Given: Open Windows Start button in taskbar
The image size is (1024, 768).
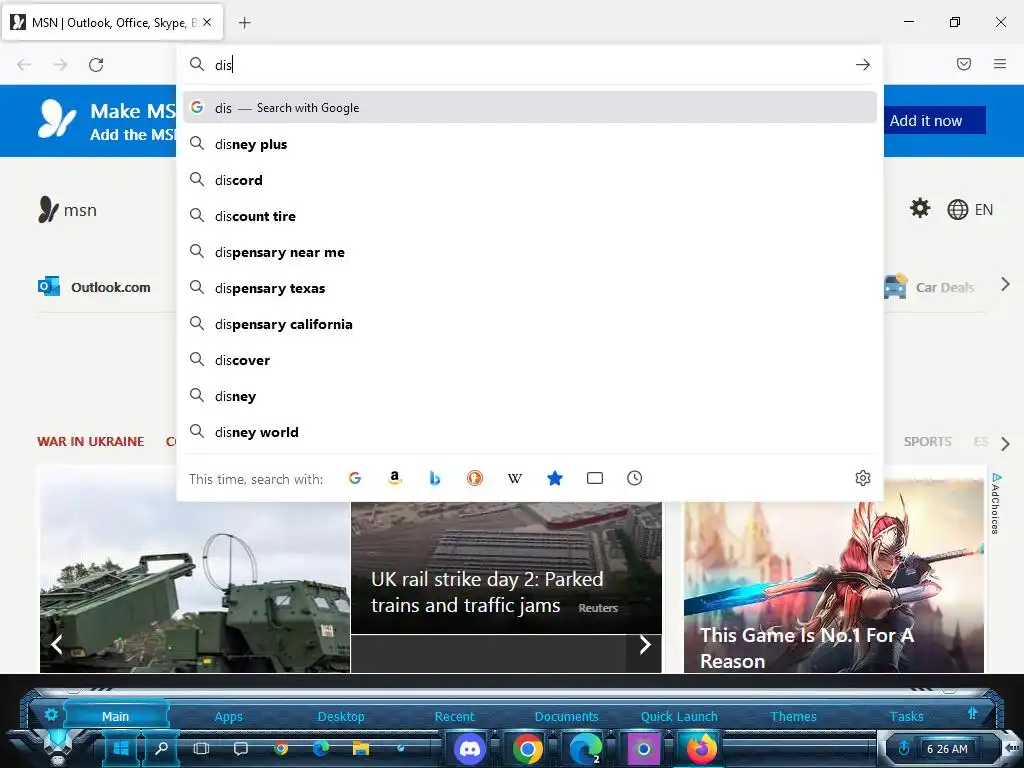Looking at the screenshot, I should coord(121,748).
